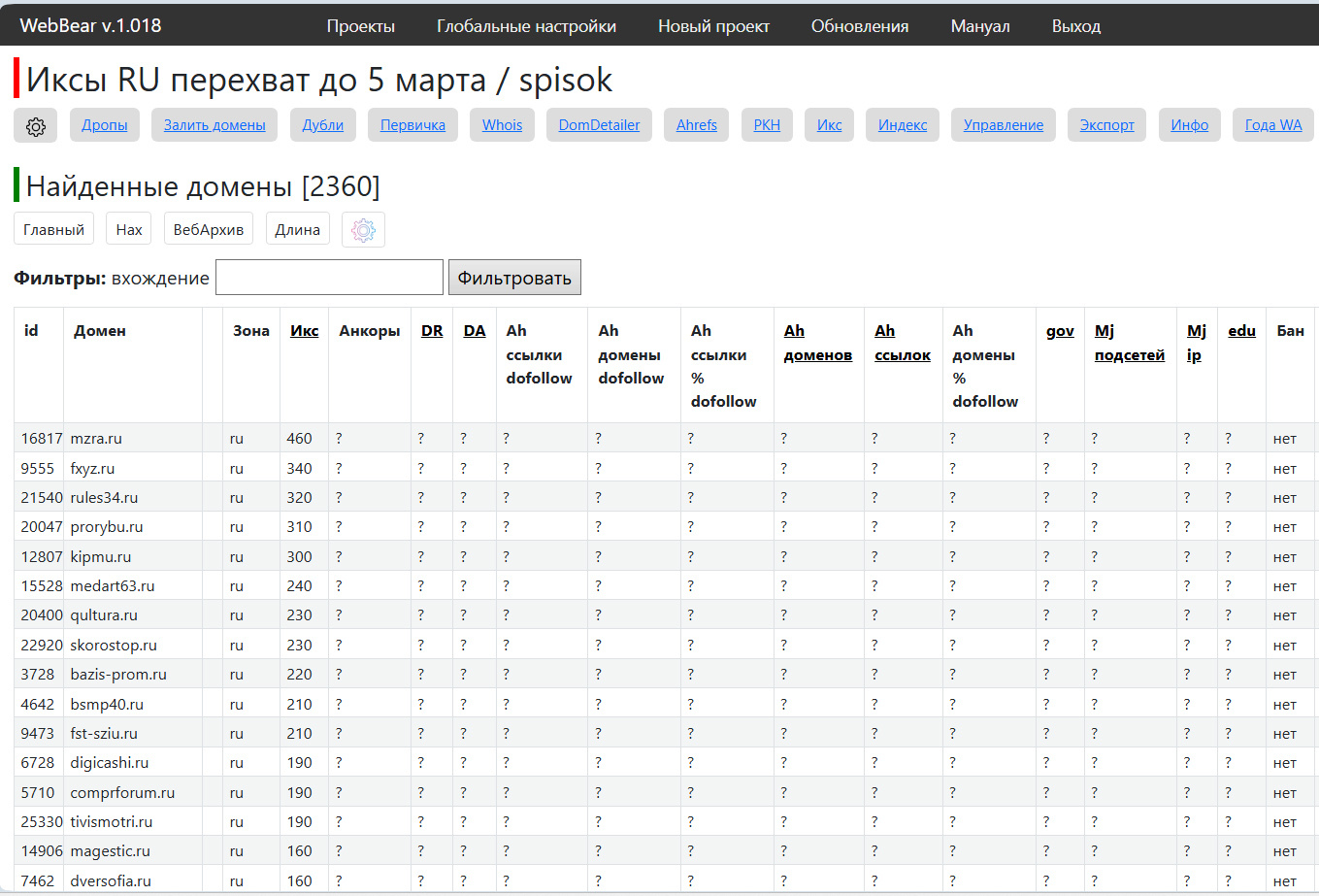Select the Главный view button
Image resolution: width=1319 pixels, height=896 pixels.
point(53,230)
